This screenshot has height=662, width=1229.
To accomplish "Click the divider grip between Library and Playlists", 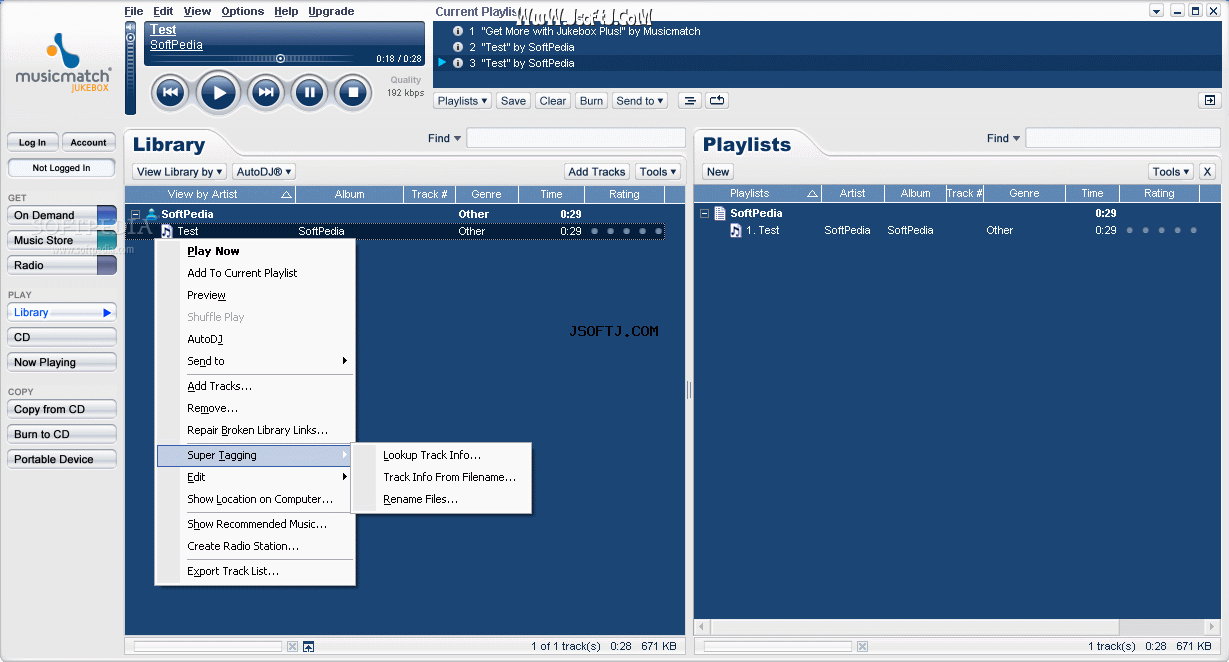I will coord(689,390).
